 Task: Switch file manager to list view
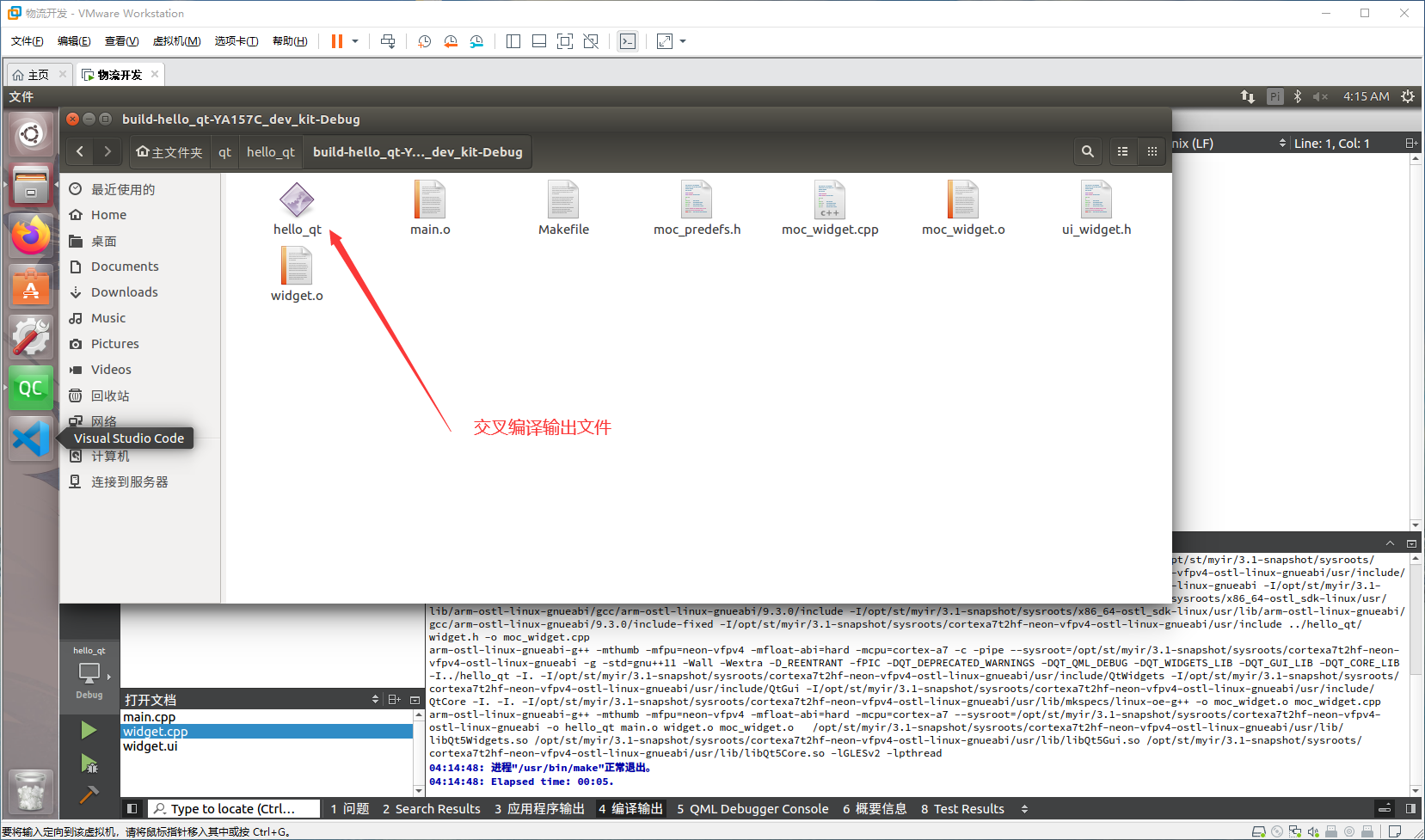1122,151
